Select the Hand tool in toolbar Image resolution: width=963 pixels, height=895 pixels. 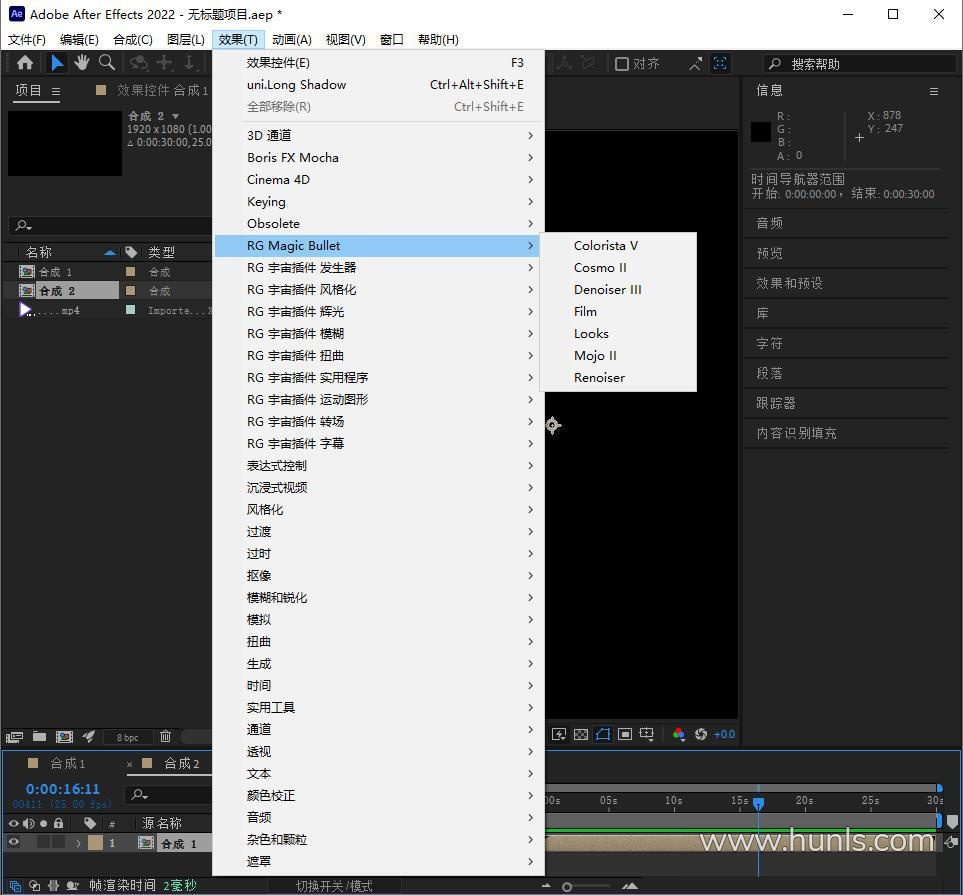82,63
